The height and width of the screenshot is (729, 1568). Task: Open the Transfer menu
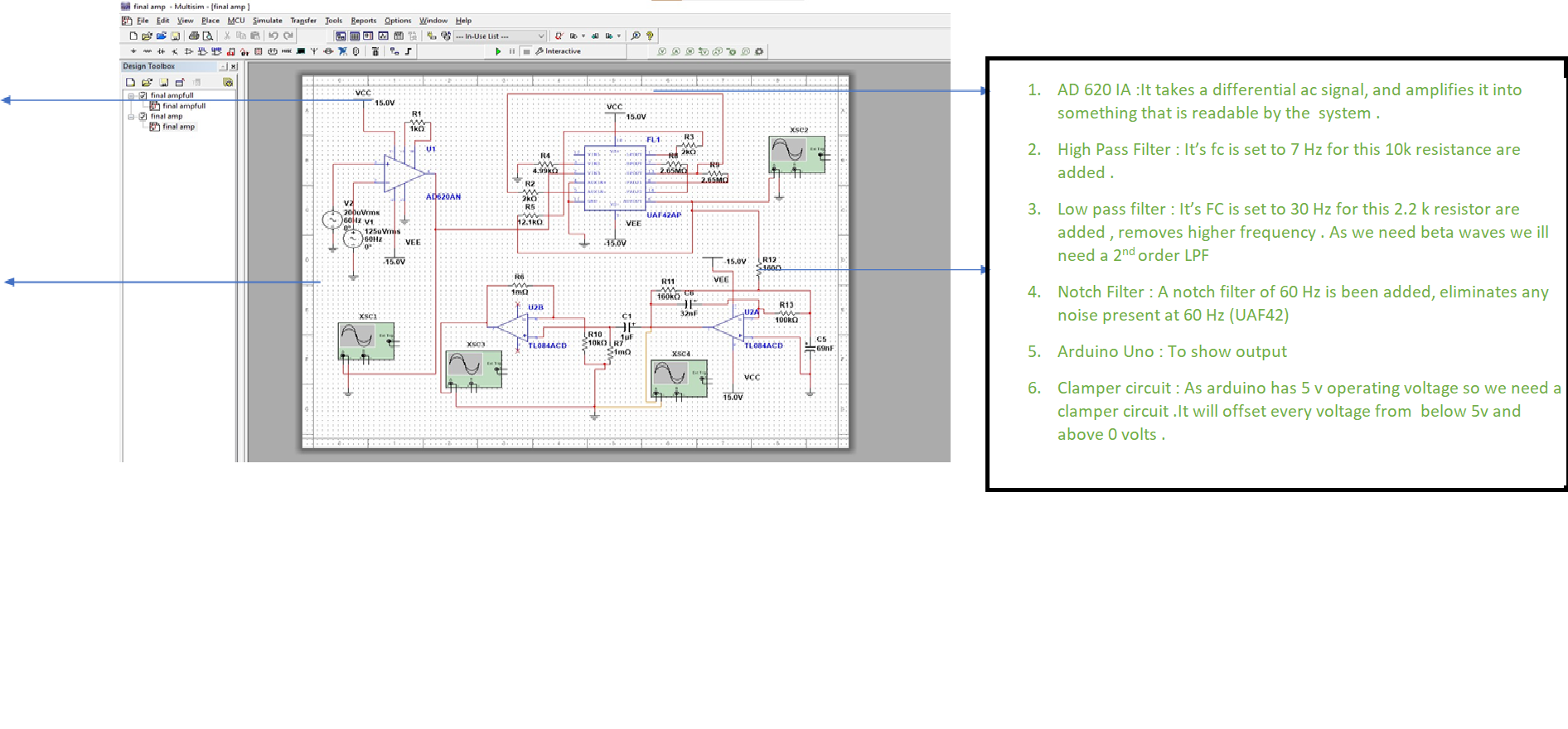[303, 21]
